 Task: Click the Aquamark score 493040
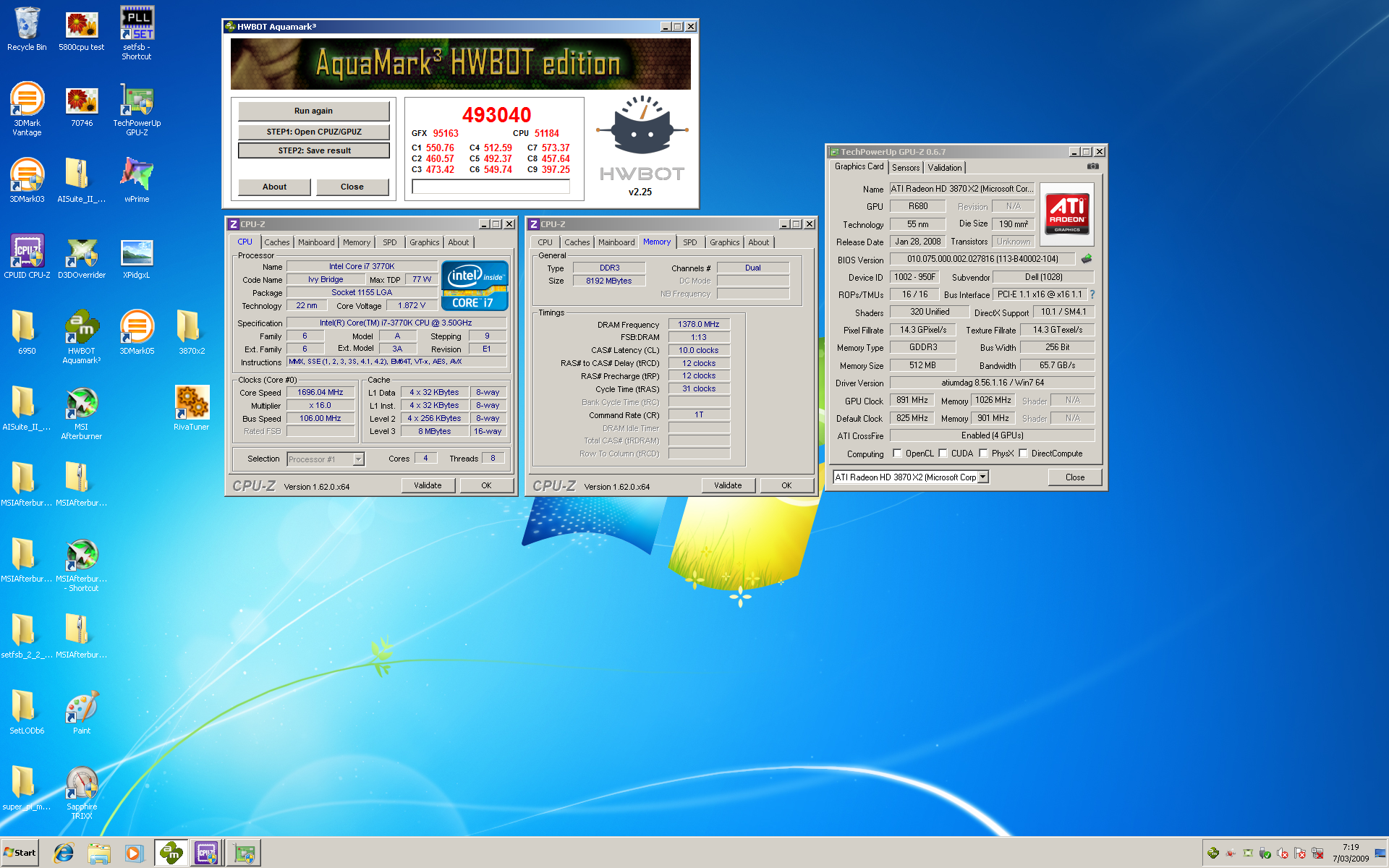(496, 115)
